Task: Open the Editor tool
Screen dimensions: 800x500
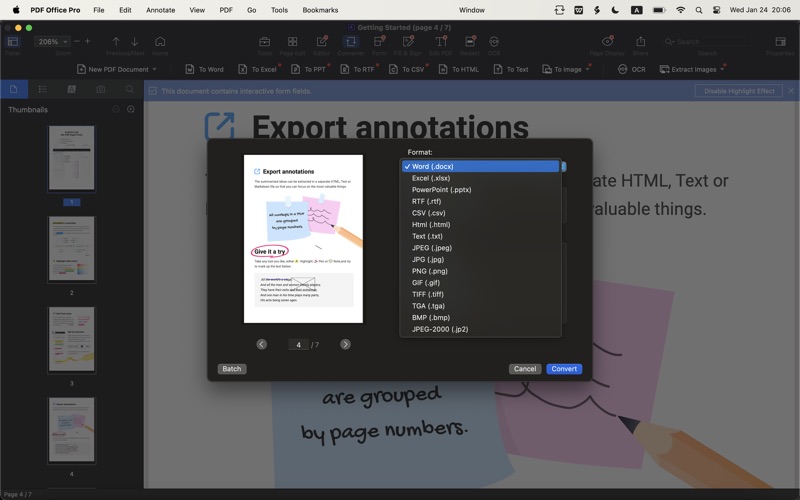Action: (x=321, y=42)
